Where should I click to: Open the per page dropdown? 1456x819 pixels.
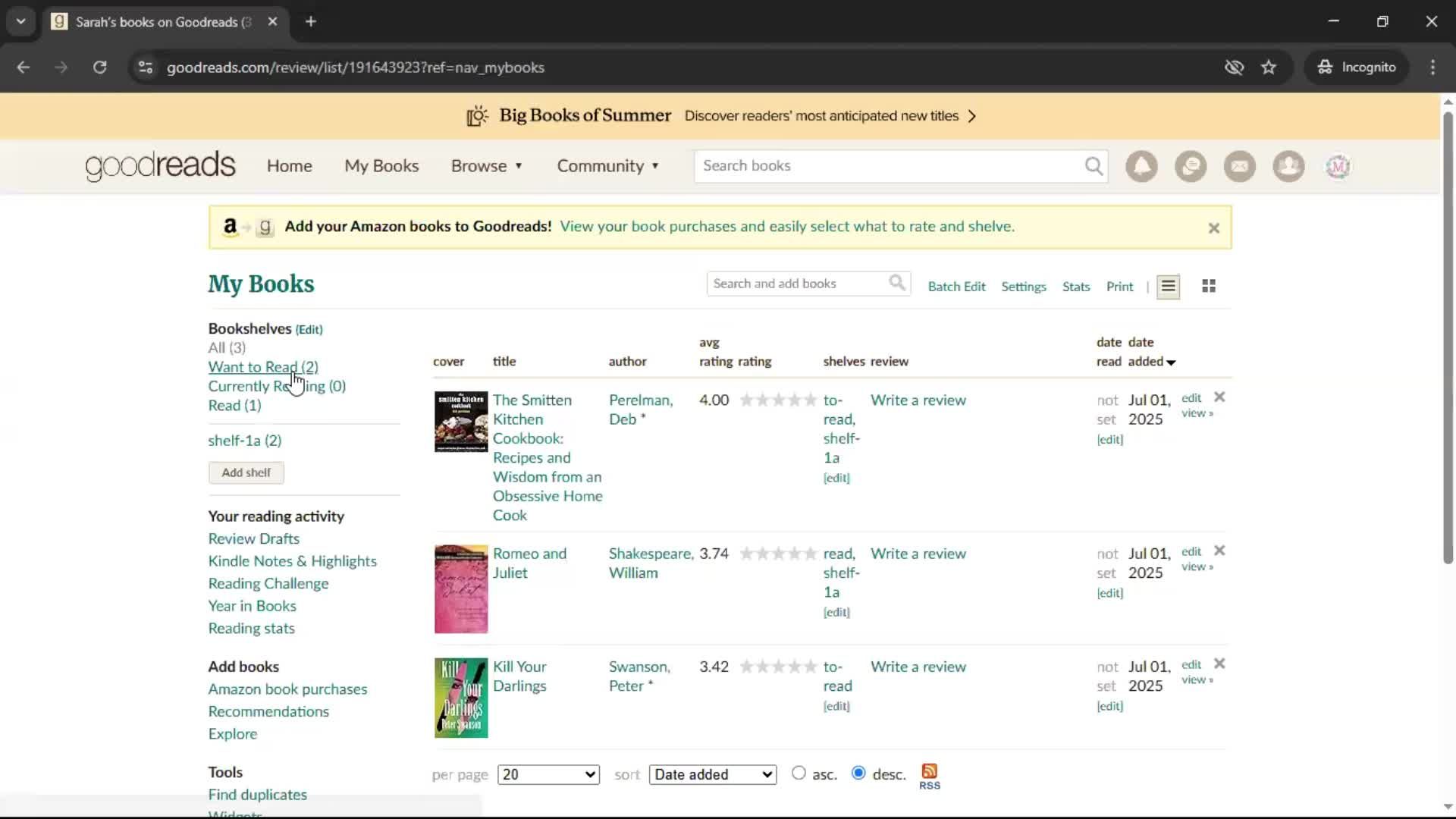click(548, 774)
